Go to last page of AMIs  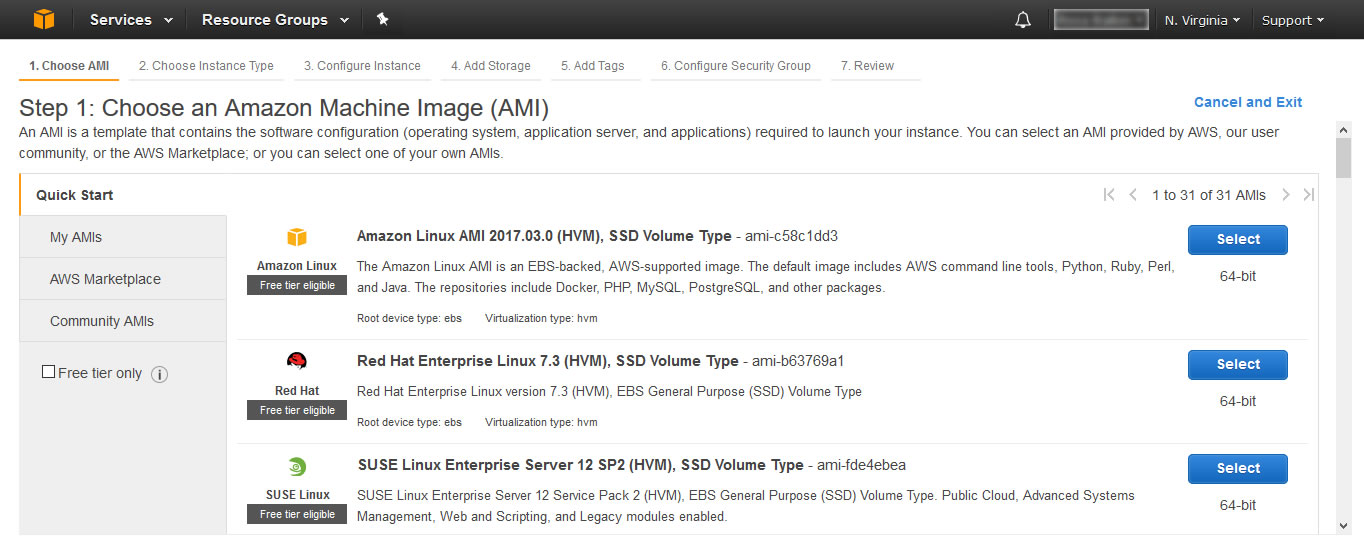(x=1309, y=195)
